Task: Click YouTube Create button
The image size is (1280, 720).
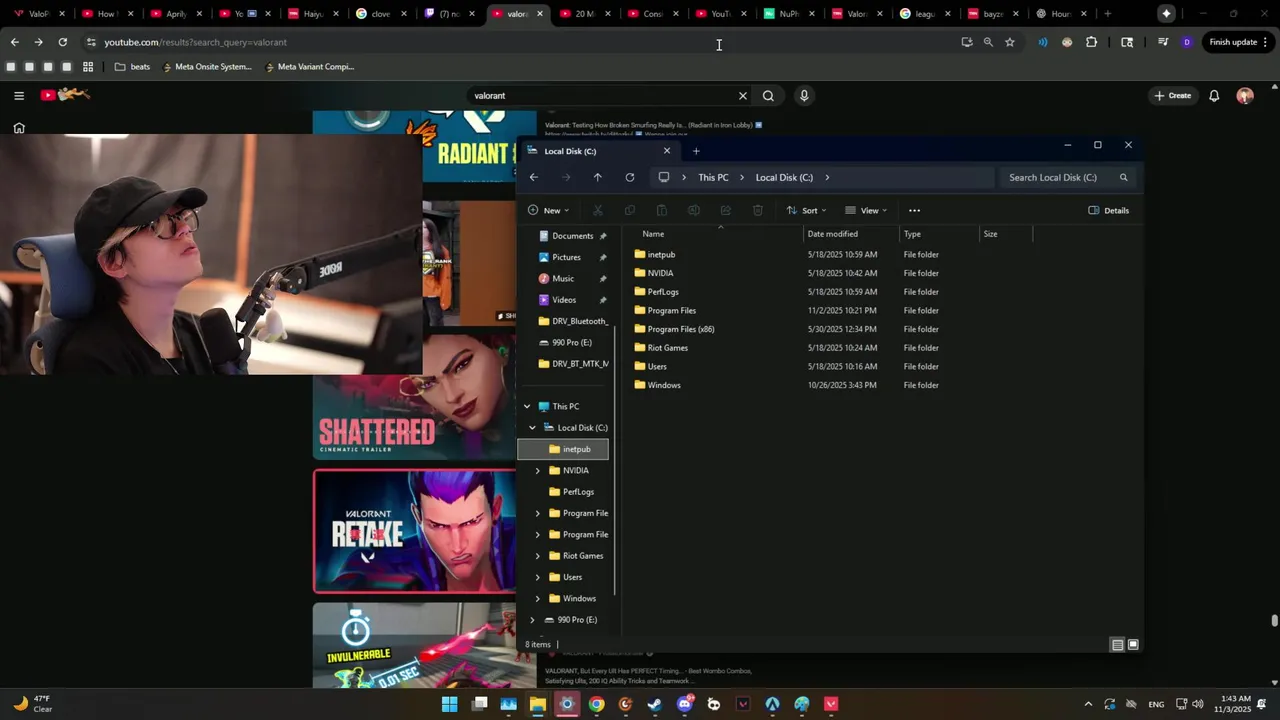Action: pyautogui.click(x=1173, y=96)
